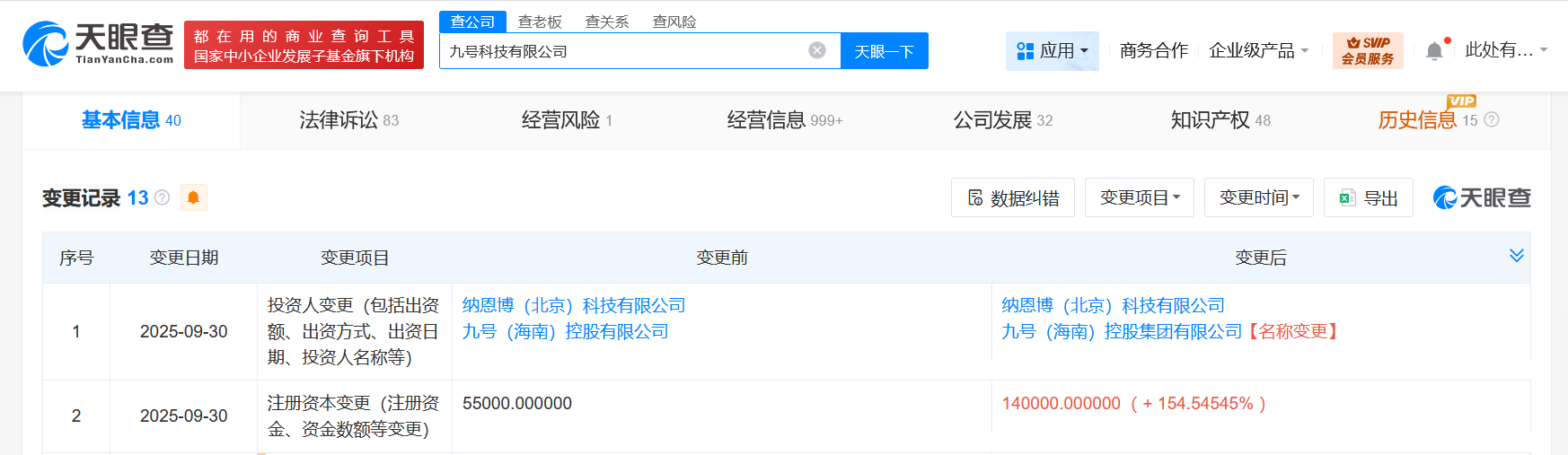This screenshot has width=1568, height=455.
Task: Click the Tianyancha logo
Action: pyautogui.click(x=98, y=44)
